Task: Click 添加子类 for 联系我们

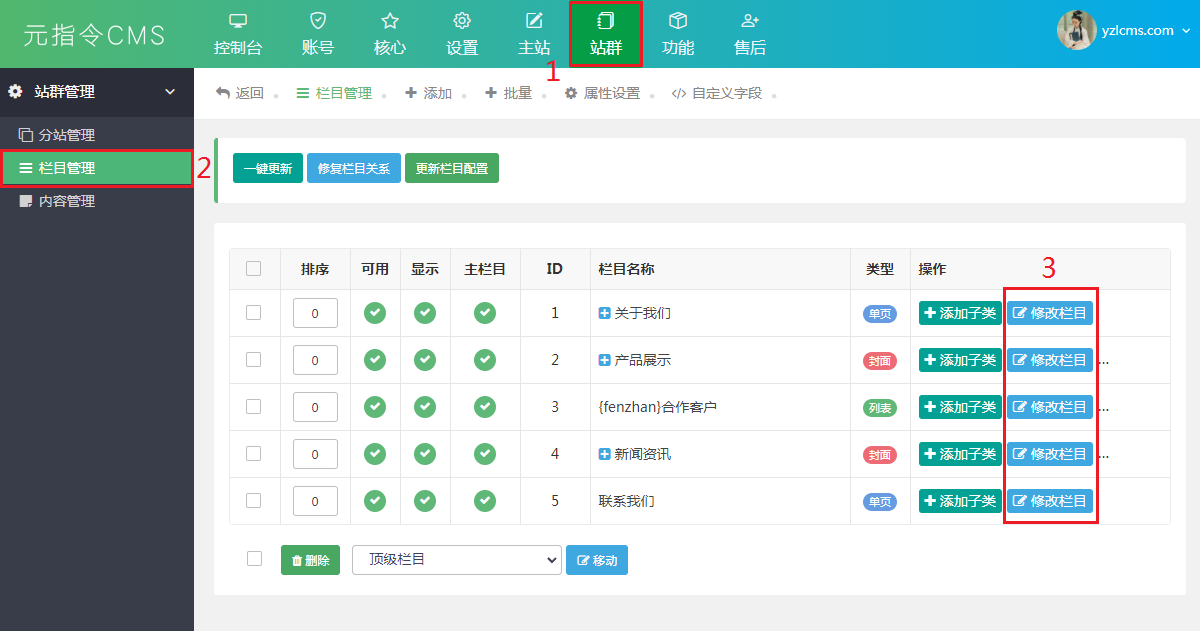Action: pos(960,501)
